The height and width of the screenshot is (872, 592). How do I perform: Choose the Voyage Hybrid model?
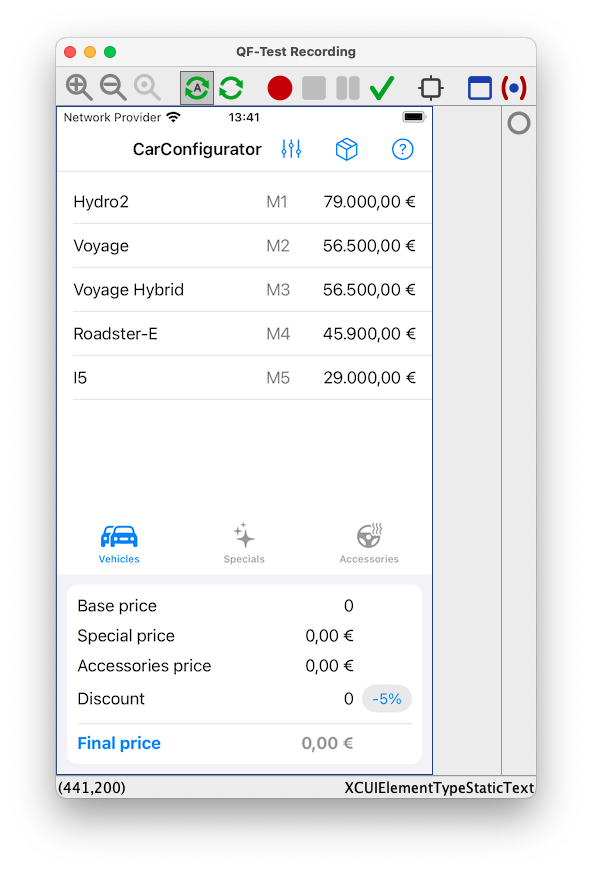[245, 289]
